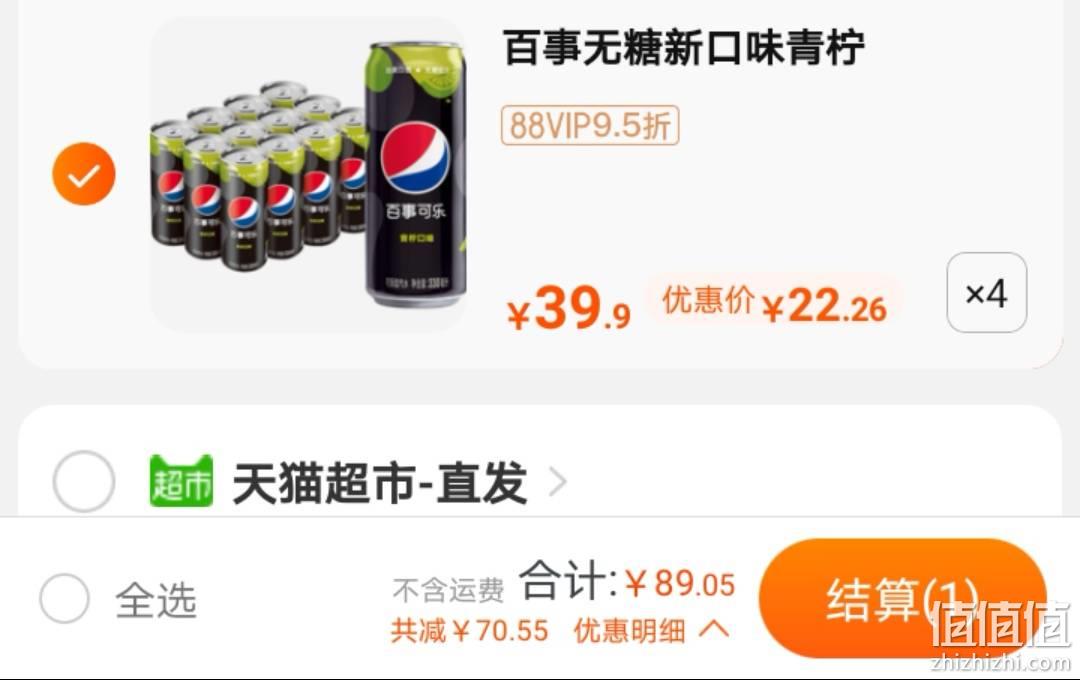1080x680 pixels.
Task: Open product title 百事无糖新口味青柠
Action: click(683, 48)
